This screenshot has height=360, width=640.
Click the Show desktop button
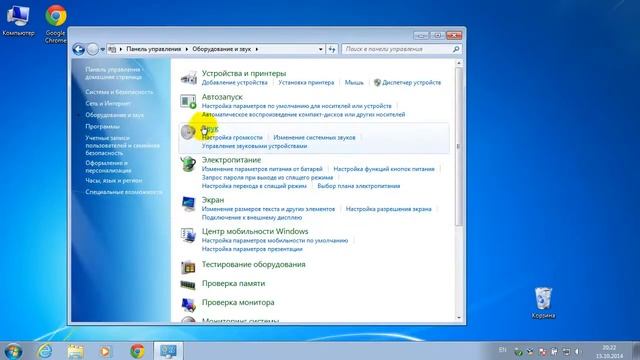click(x=636, y=351)
